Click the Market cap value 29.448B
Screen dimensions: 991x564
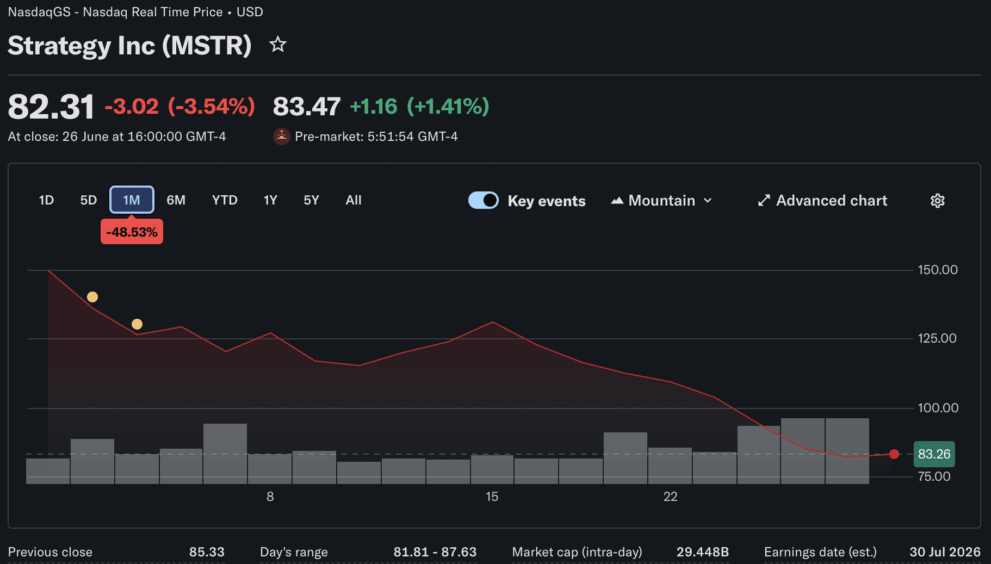(x=702, y=552)
